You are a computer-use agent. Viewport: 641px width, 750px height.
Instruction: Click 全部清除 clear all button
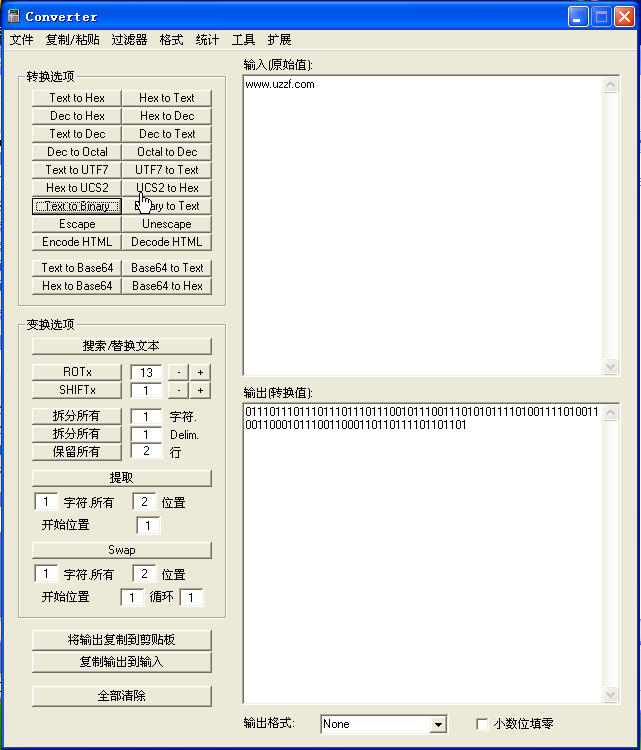[x=122, y=696]
